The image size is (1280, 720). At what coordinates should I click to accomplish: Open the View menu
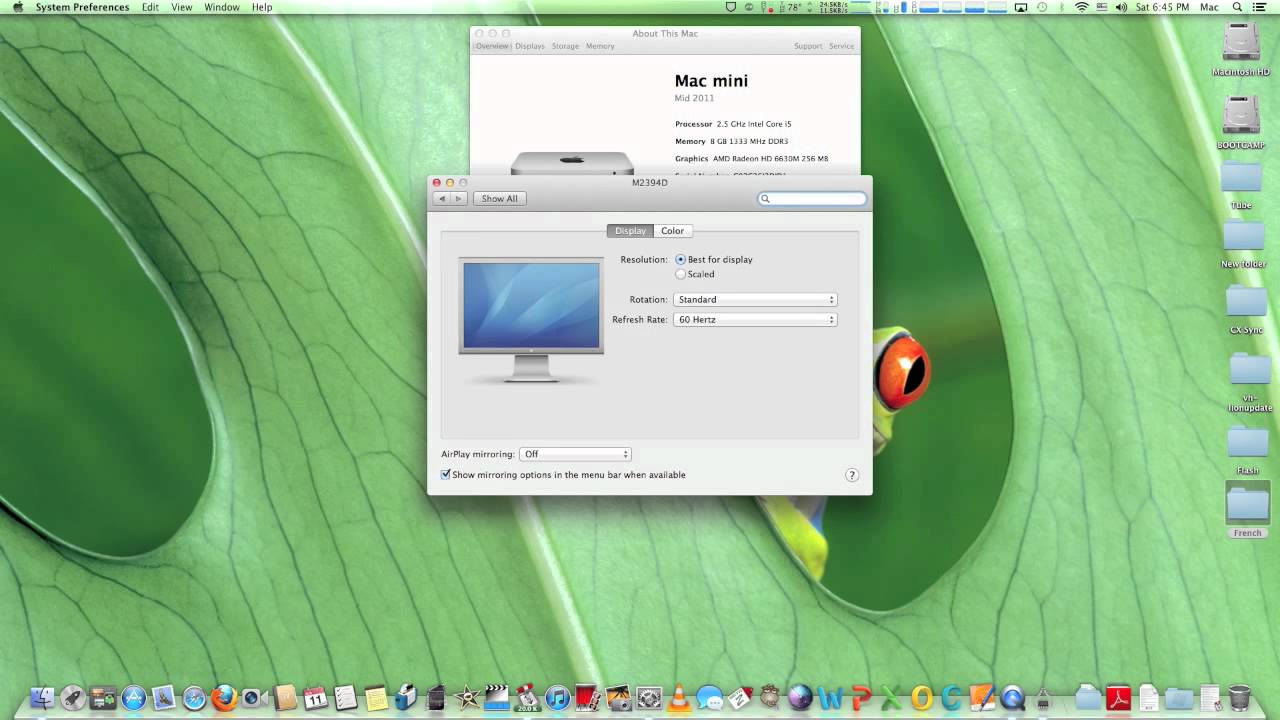(182, 7)
